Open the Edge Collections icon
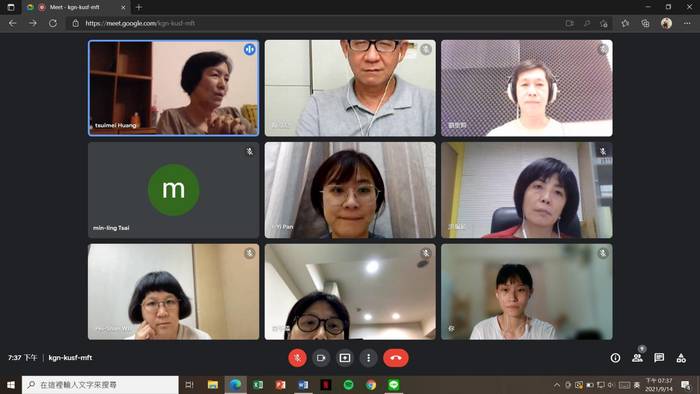Image resolution: width=700 pixels, height=394 pixels. [x=645, y=23]
